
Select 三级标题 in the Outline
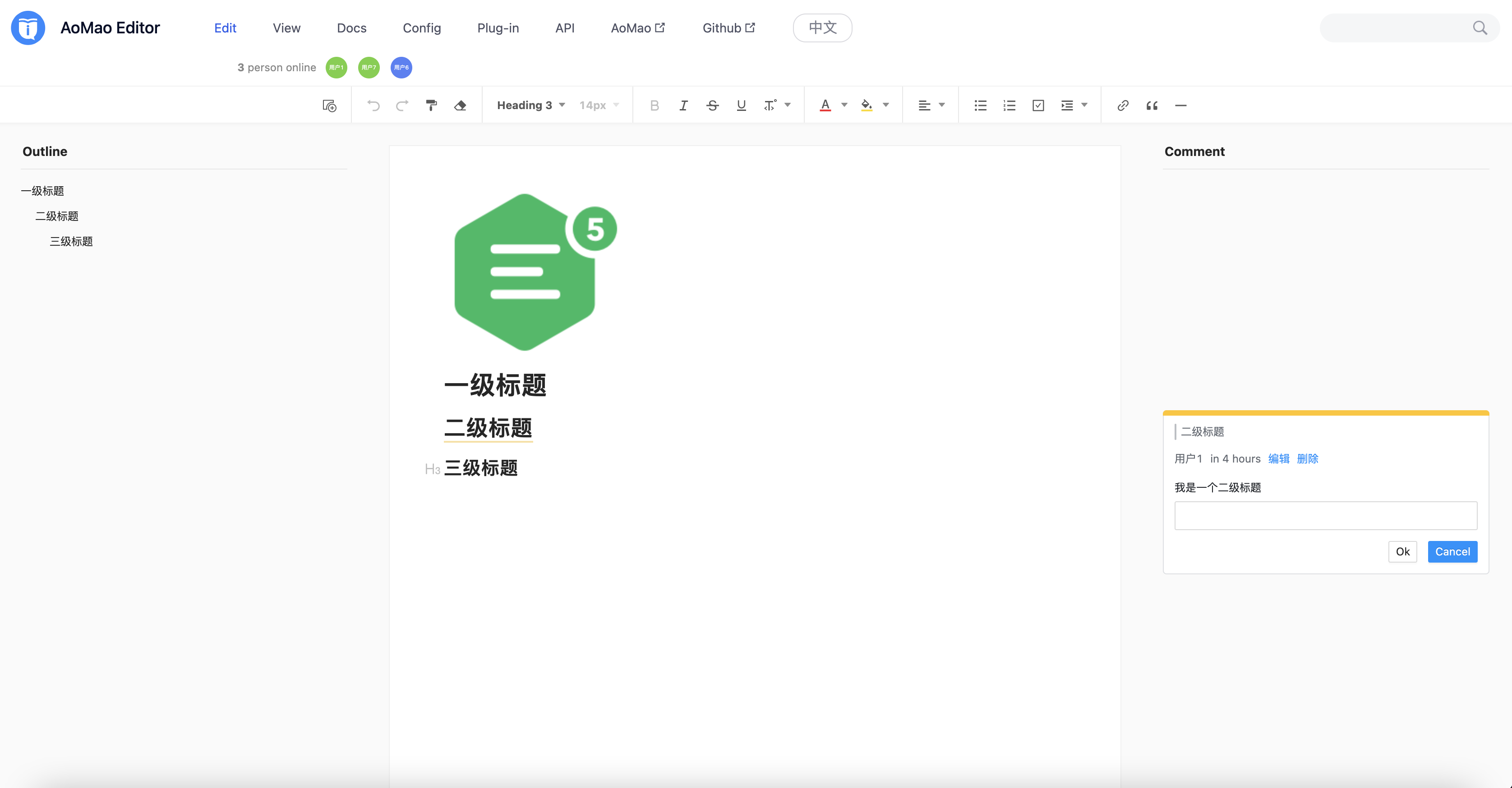(71, 241)
